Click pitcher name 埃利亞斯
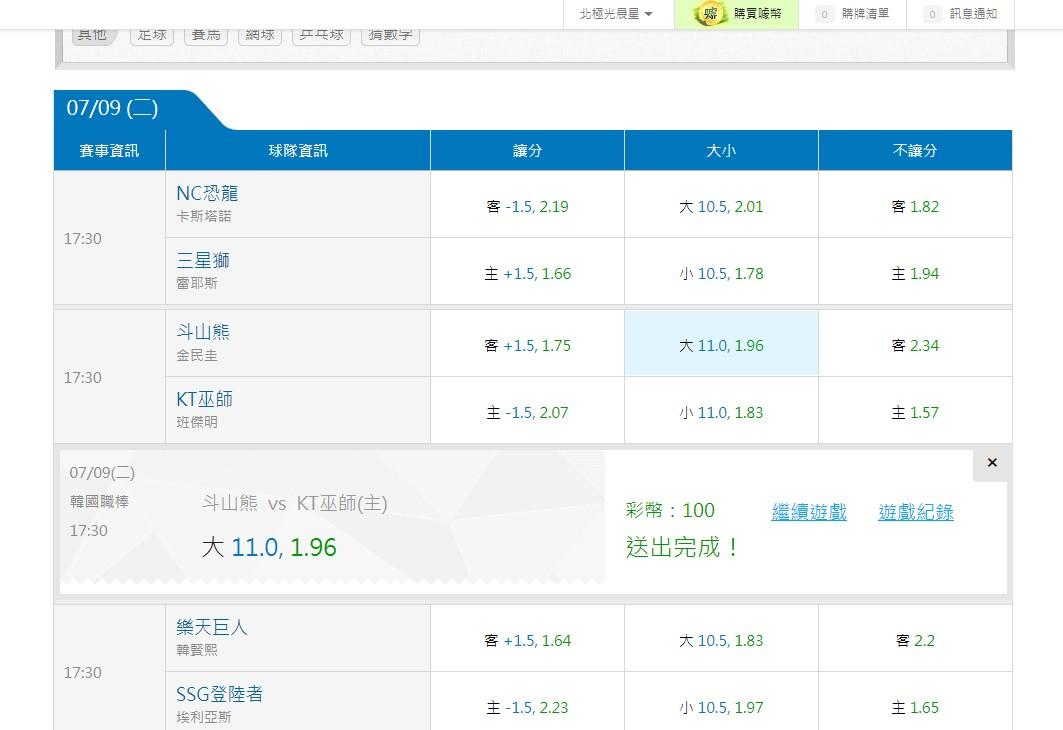 (203, 717)
